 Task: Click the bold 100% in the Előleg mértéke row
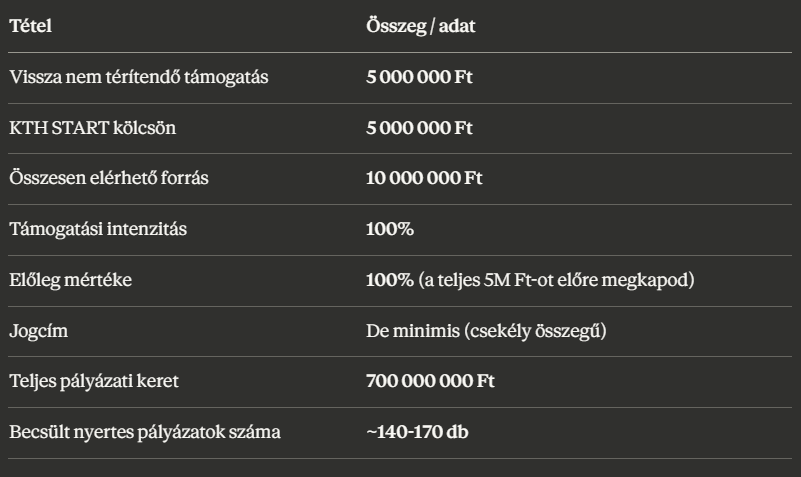point(386,280)
